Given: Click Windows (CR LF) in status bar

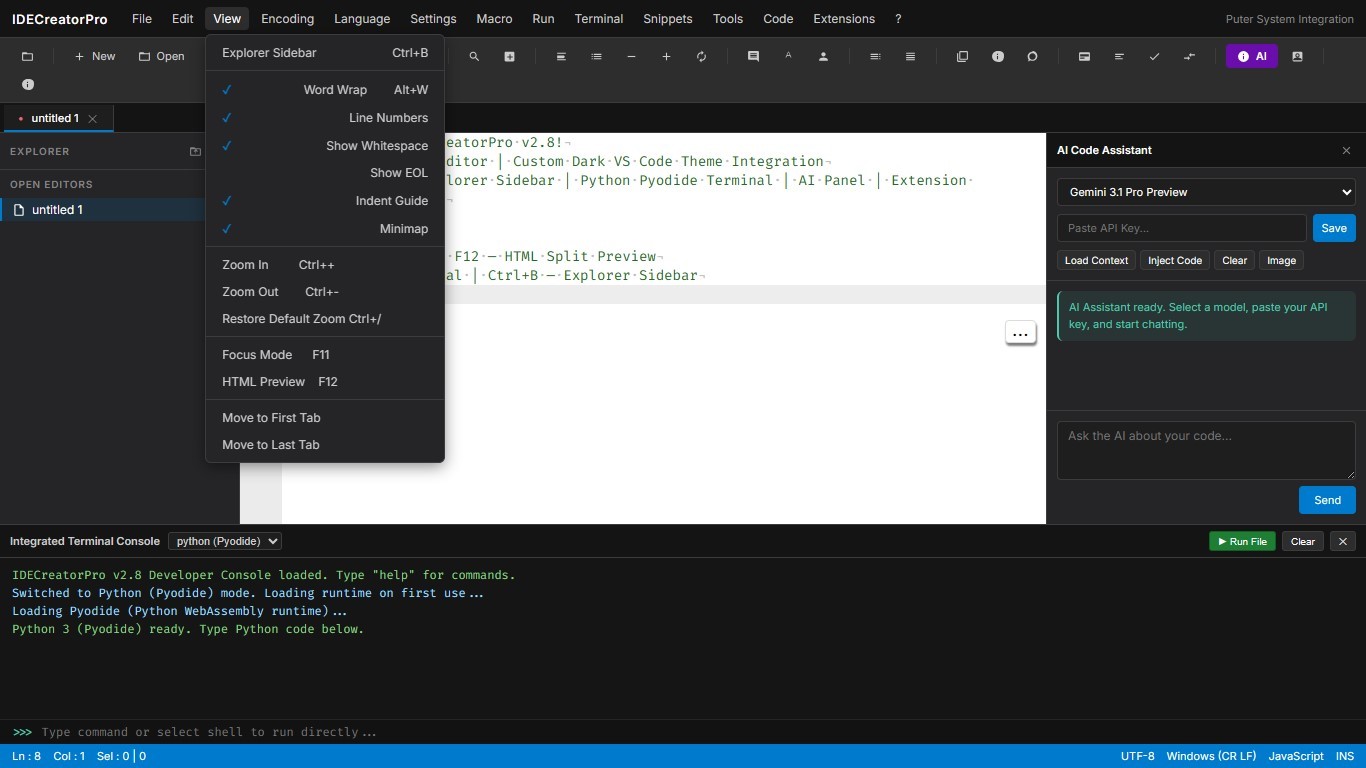Looking at the screenshot, I should tap(1211, 756).
